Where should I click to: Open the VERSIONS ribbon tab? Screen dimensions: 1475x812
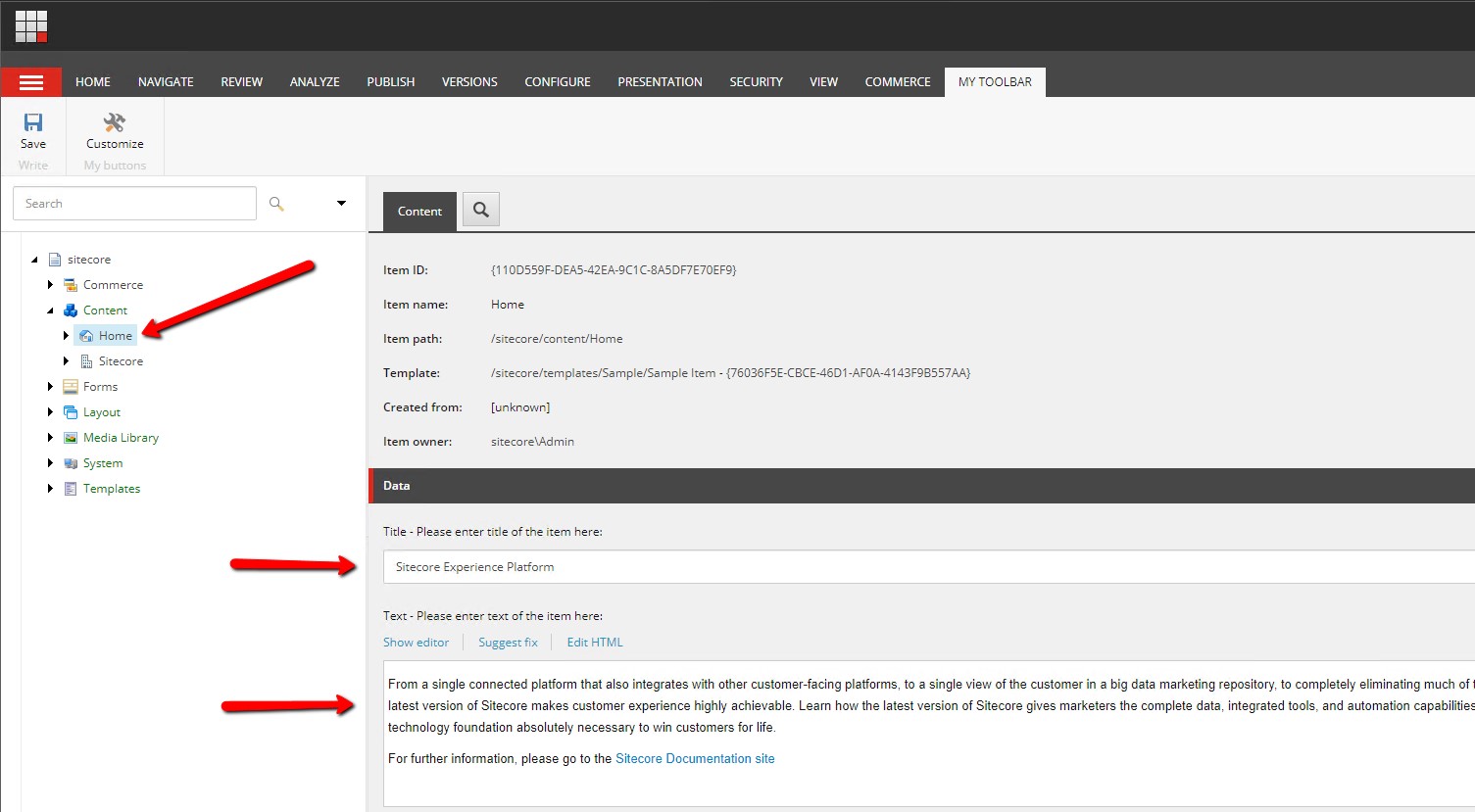469,82
